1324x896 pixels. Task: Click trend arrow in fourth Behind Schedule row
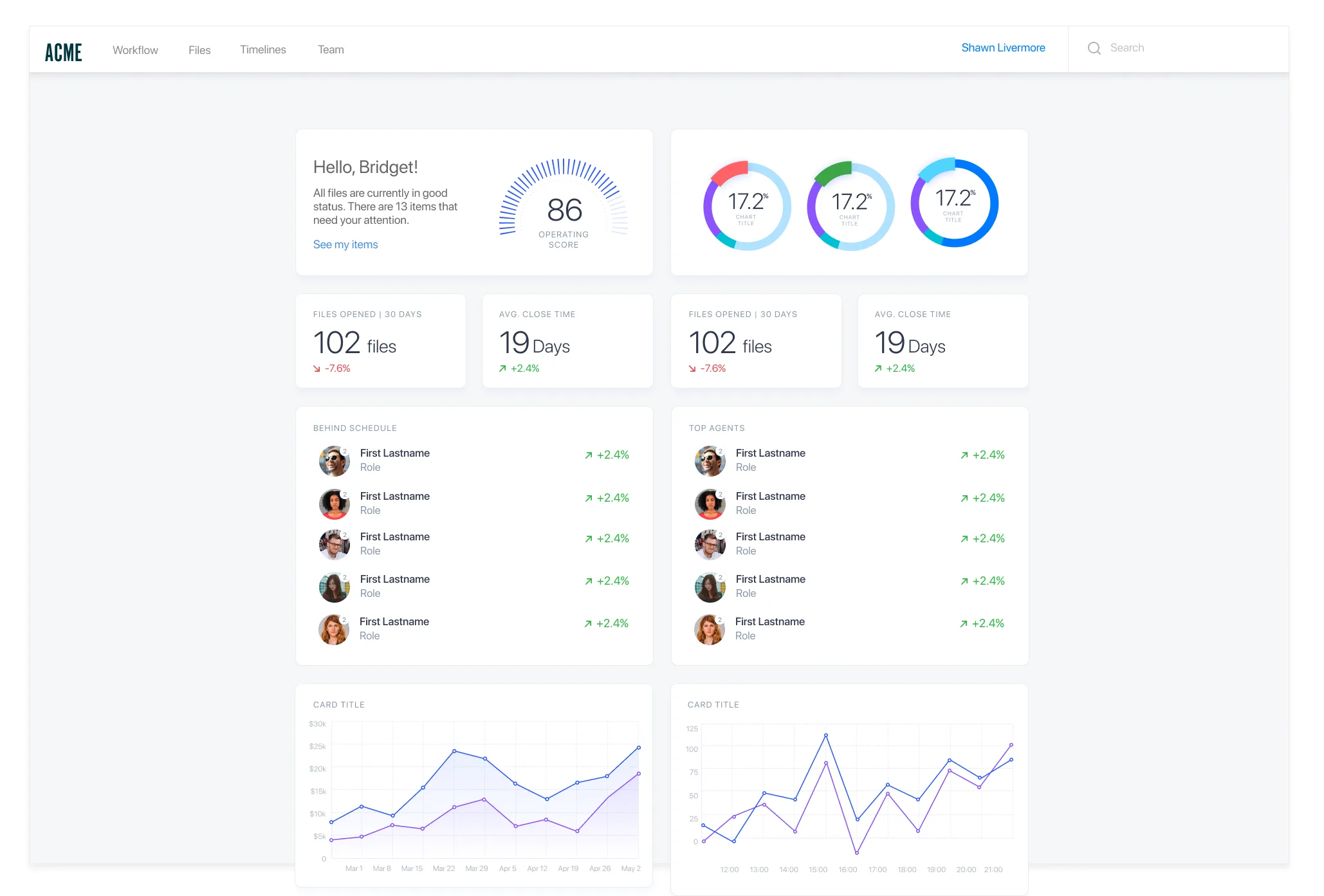589,581
